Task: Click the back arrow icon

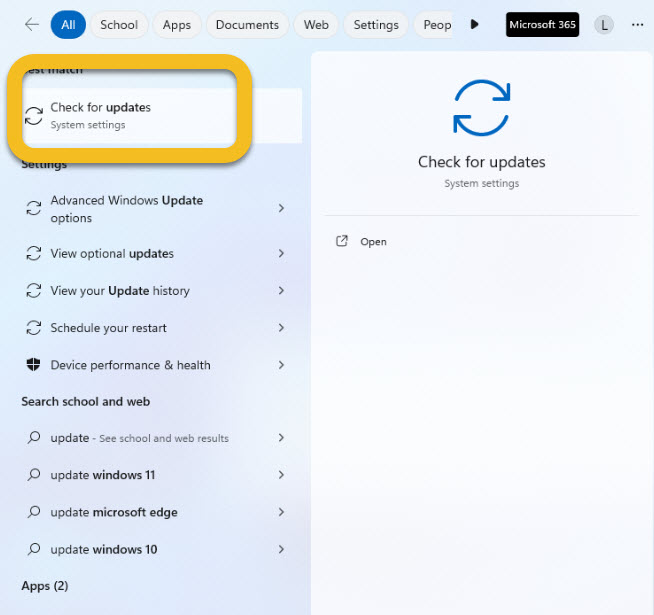Action: (32, 25)
